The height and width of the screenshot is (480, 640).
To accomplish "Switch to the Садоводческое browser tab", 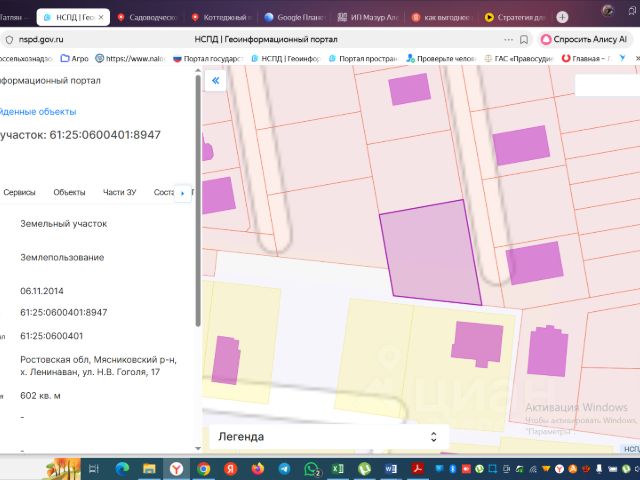I will tap(148, 17).
